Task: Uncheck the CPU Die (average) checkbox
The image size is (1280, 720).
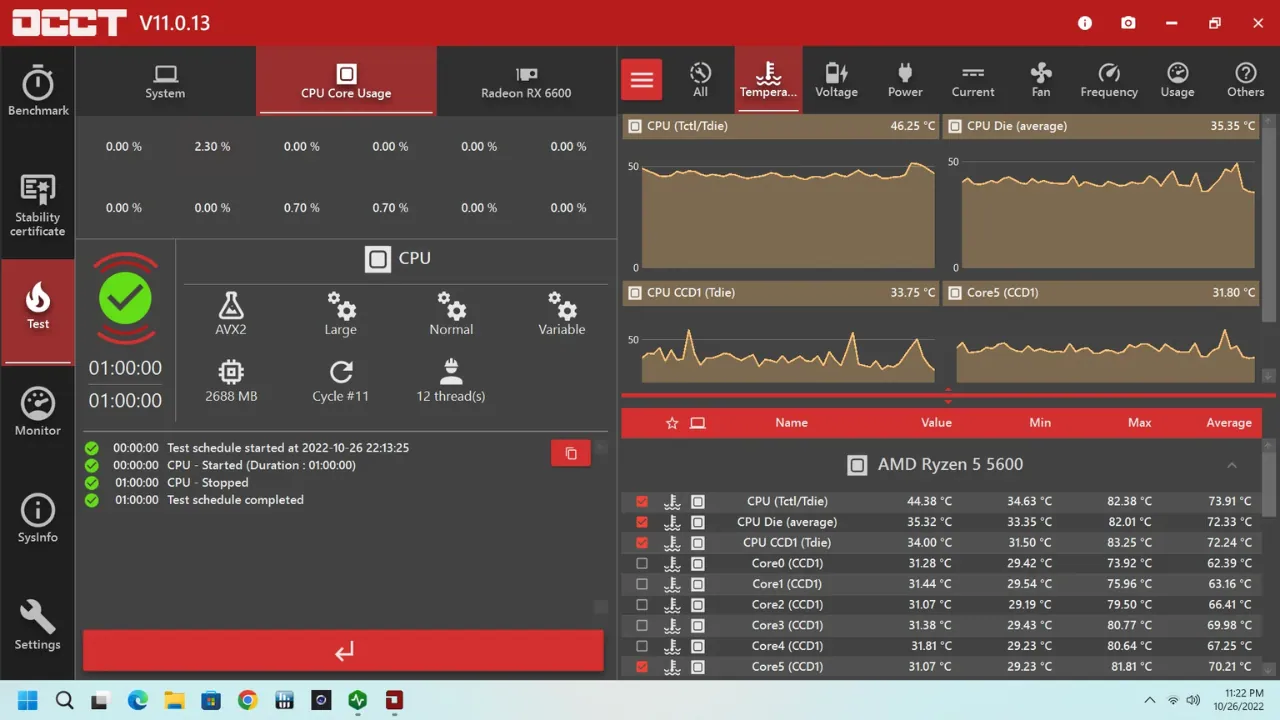Action: (x=642, y=522)
